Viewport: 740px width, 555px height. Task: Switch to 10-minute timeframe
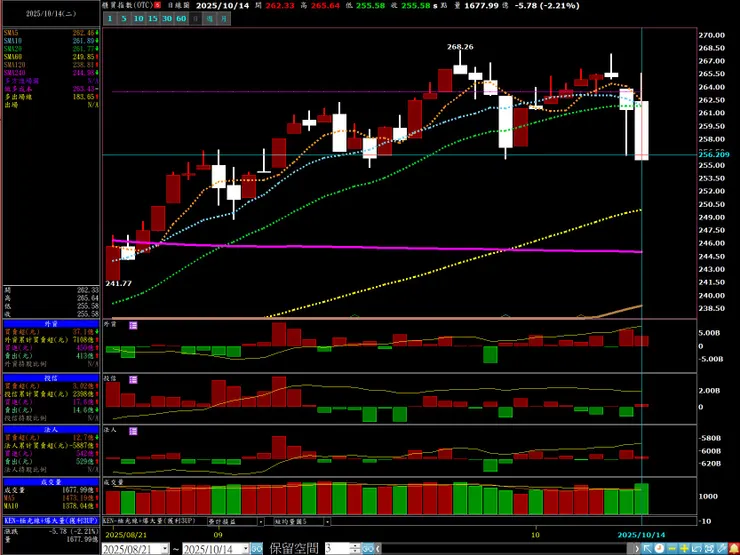coord(138,18)
